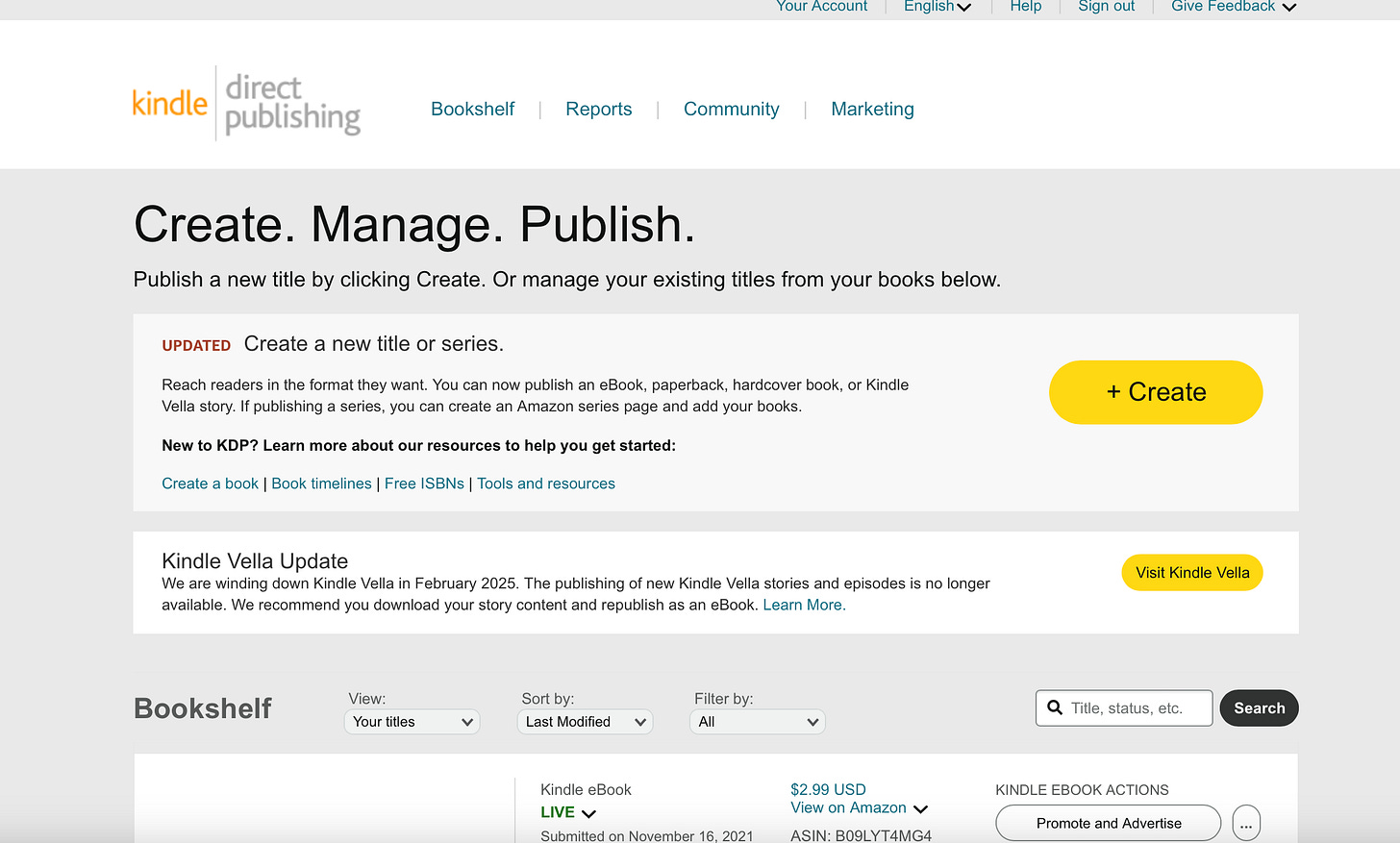Click the 'Kindle eBook' format label
Screen dimensions: 1400x843
coord(586,789)
